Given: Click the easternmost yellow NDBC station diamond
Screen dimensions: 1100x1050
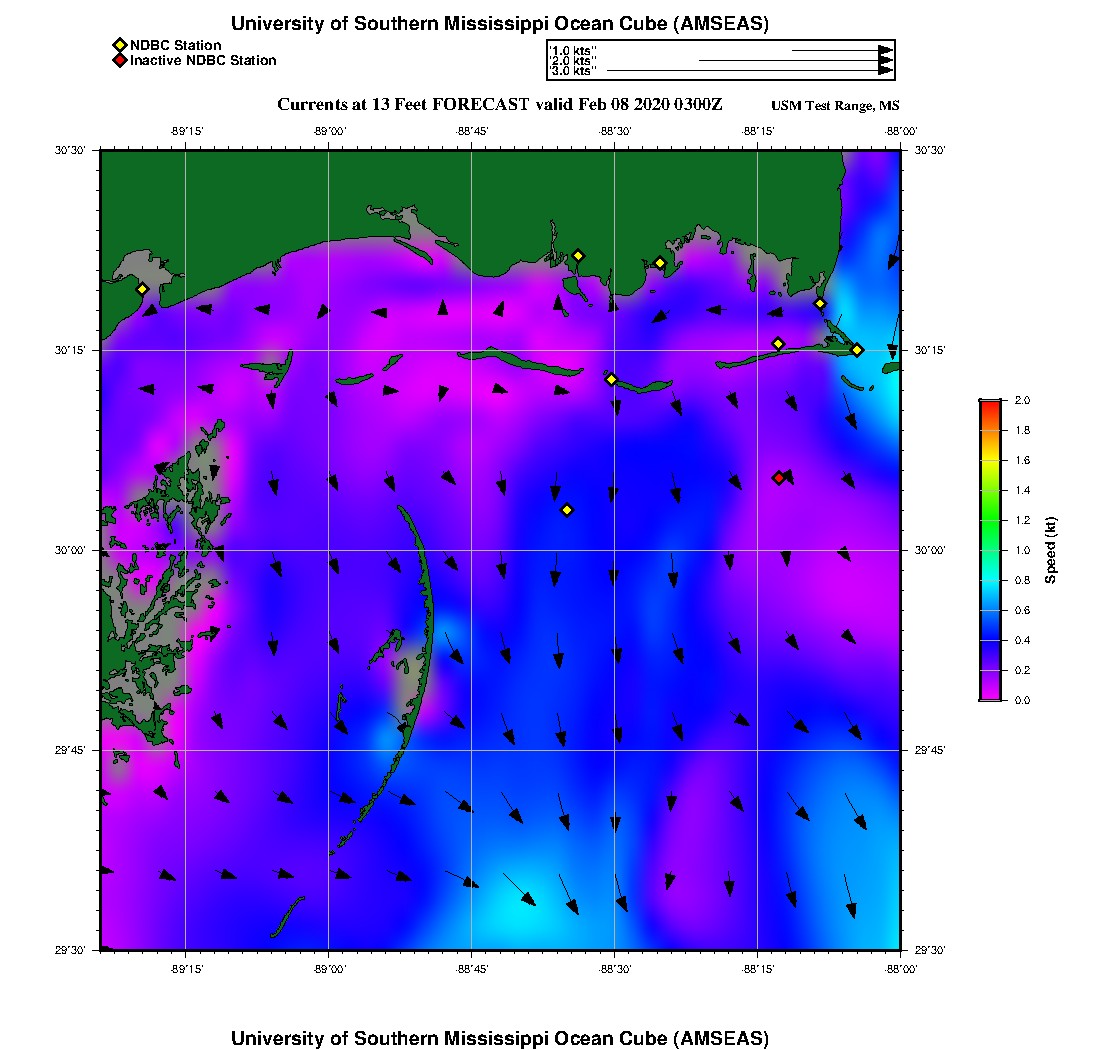Looking at the screenshot, I should click(x=857, y=350).
